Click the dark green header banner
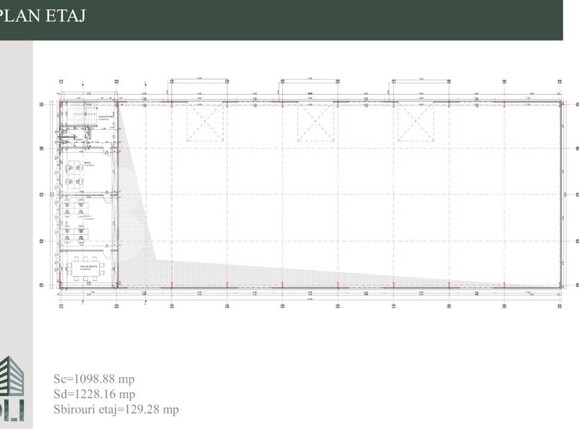The height and width of the screenshot is (429, 579). [281, 20]
